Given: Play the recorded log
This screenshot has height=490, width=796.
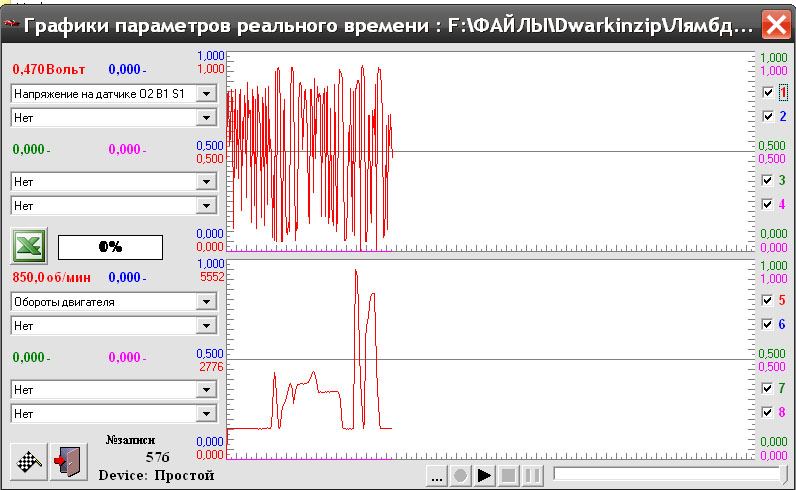Looking at the screenshot, I should [x=484, y=476].
